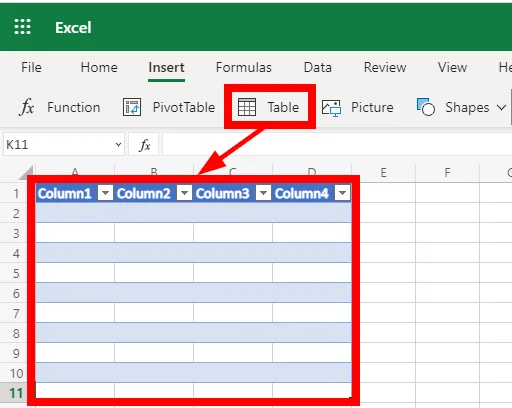Screen dimensions: 512x408
Task: Open the Column1 filter dropdown
Action: click(106, 193)
